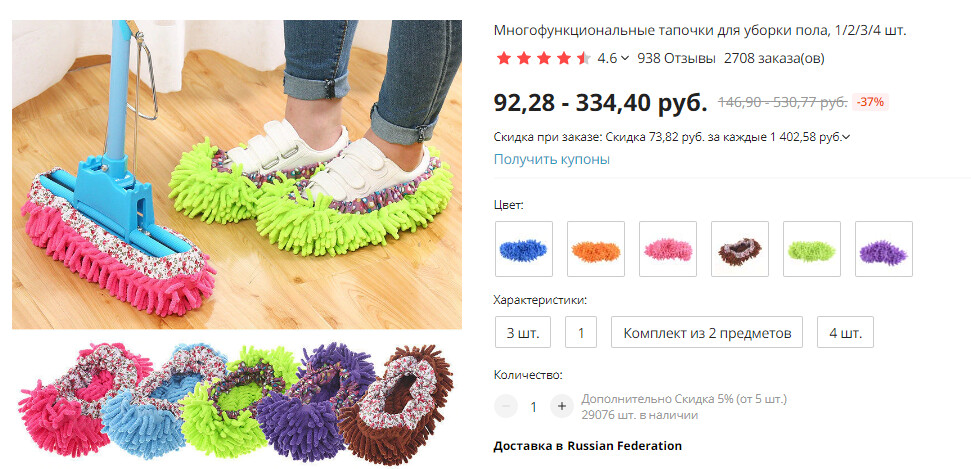Select the "3 шт." option
Image resolution: width=971 pixels, height=469 pixels.
(523, 332)
